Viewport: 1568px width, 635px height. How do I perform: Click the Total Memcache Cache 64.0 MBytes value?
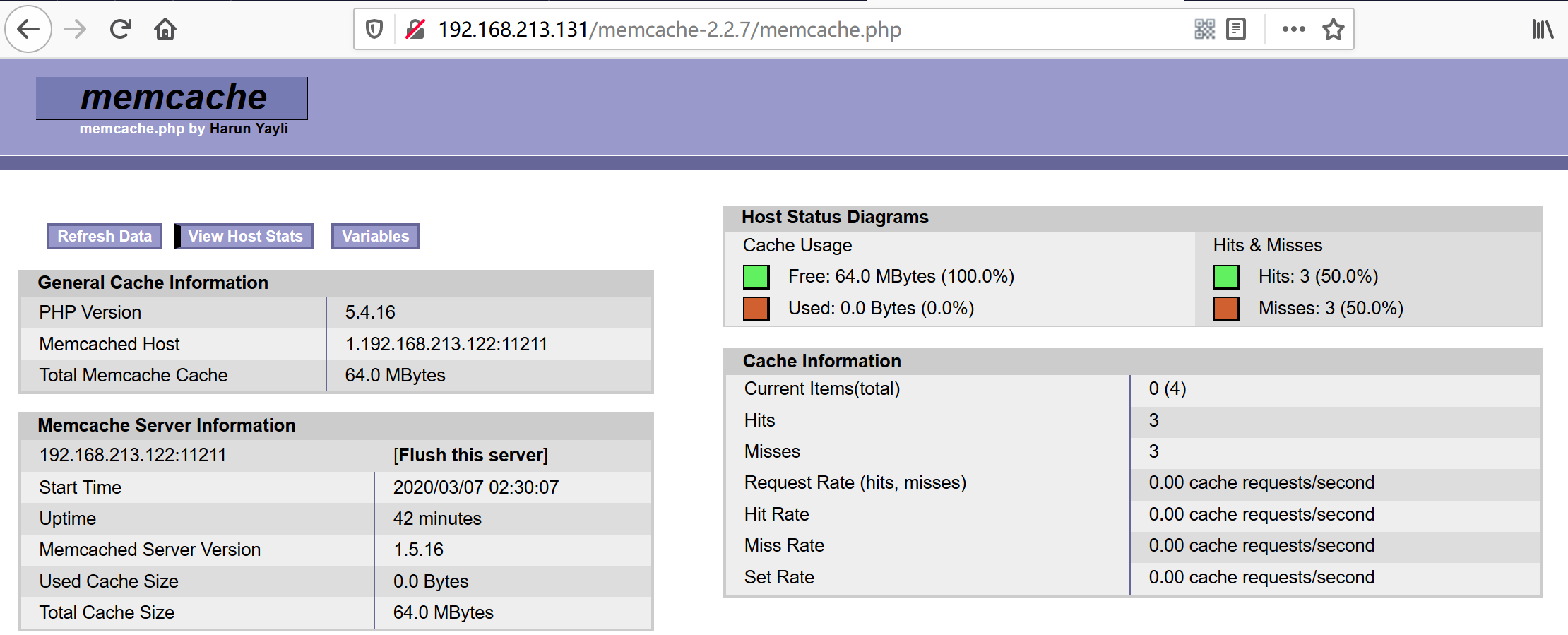point(395,375)
